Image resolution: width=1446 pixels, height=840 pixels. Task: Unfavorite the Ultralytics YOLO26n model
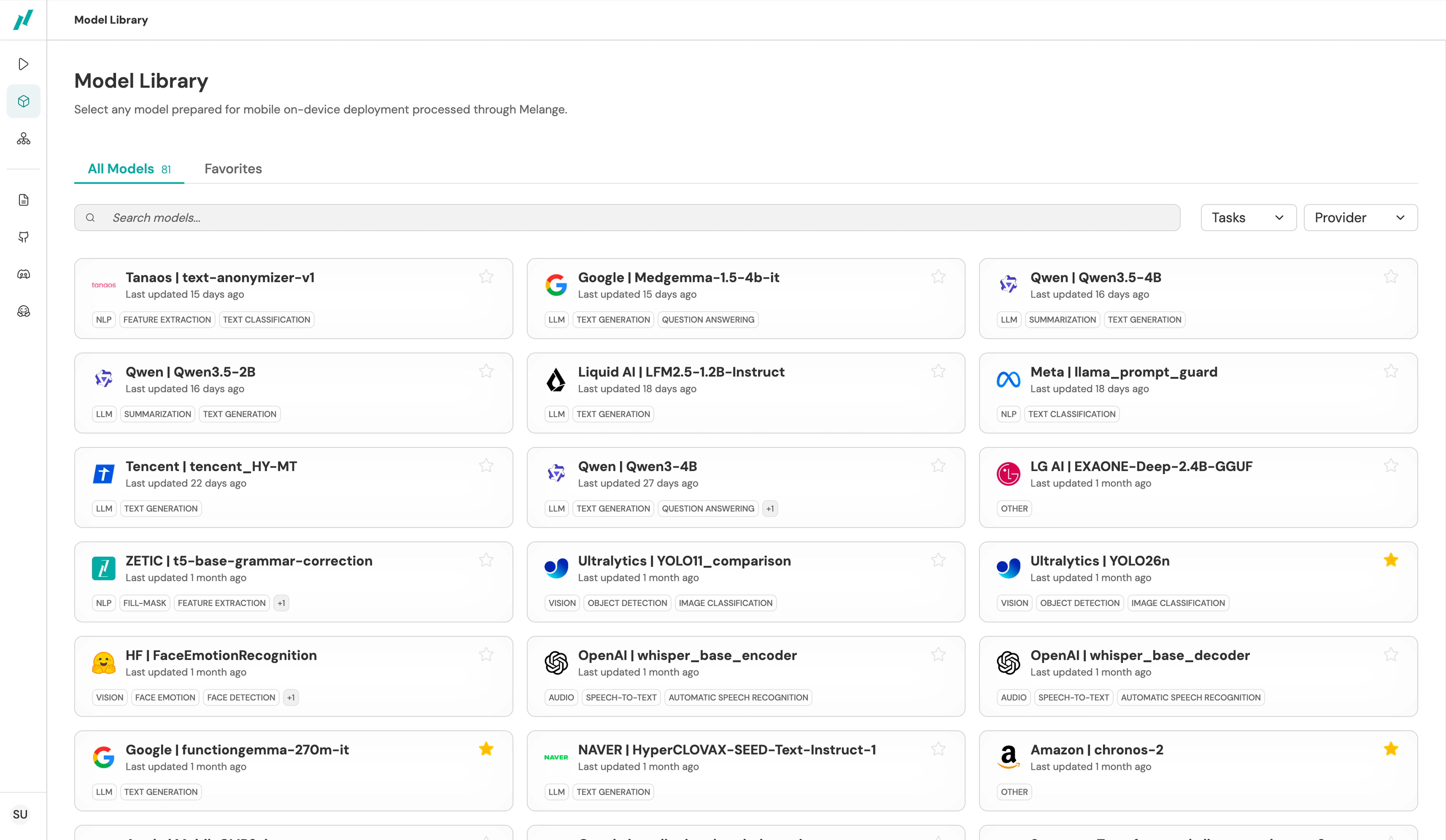[x=1390, y=560]
